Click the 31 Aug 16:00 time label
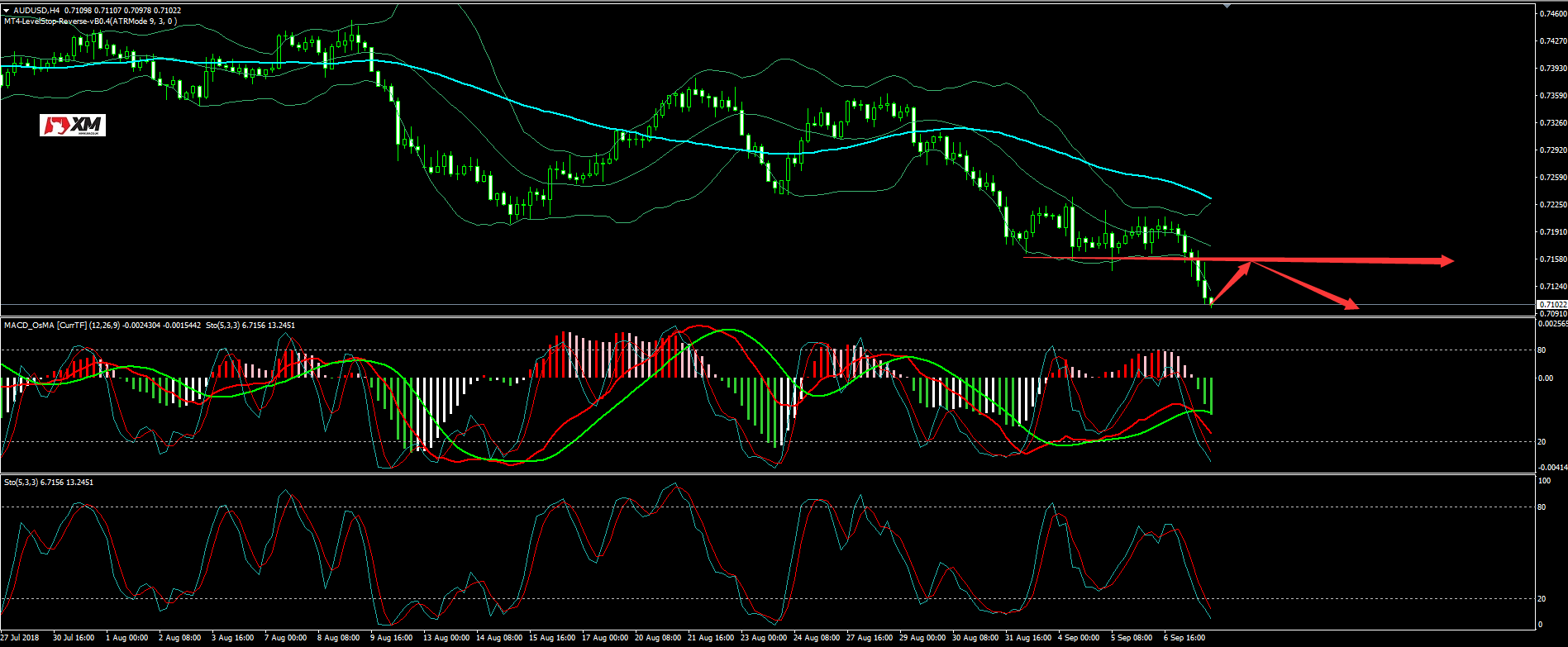The image size is (1568, 647). click(x=1028, y=638)
